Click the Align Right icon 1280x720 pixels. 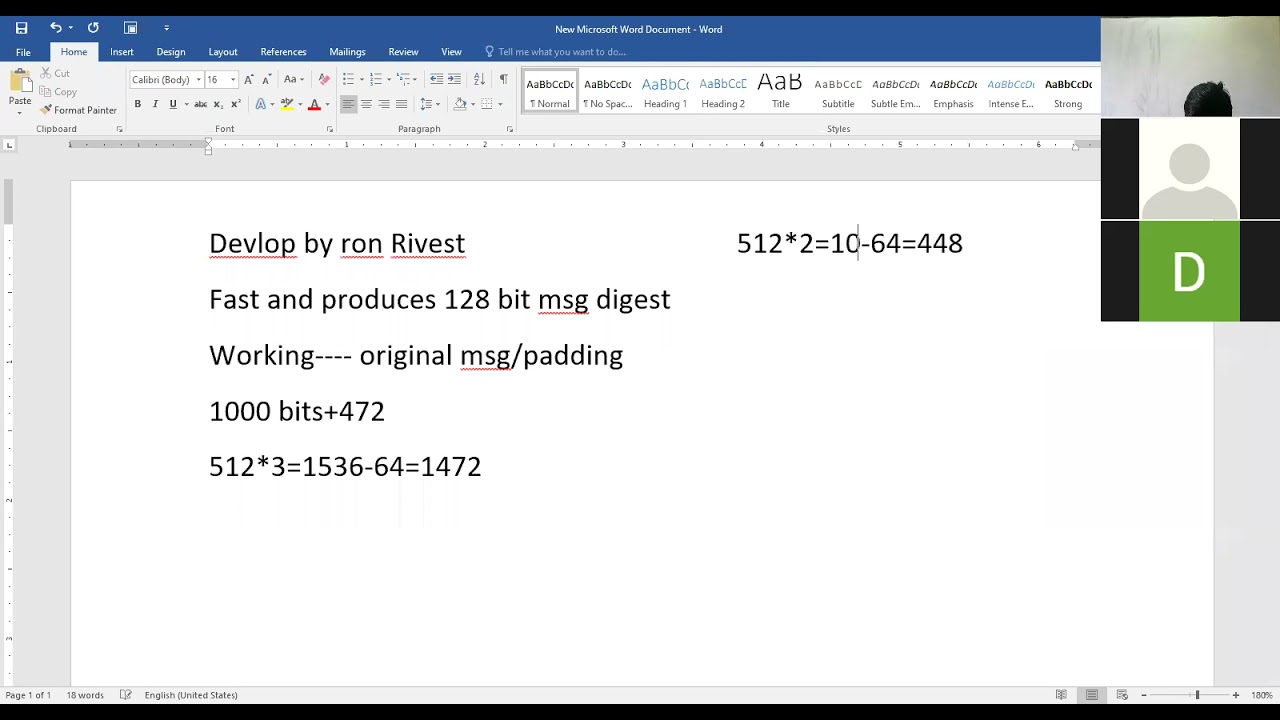coord(384,104)
